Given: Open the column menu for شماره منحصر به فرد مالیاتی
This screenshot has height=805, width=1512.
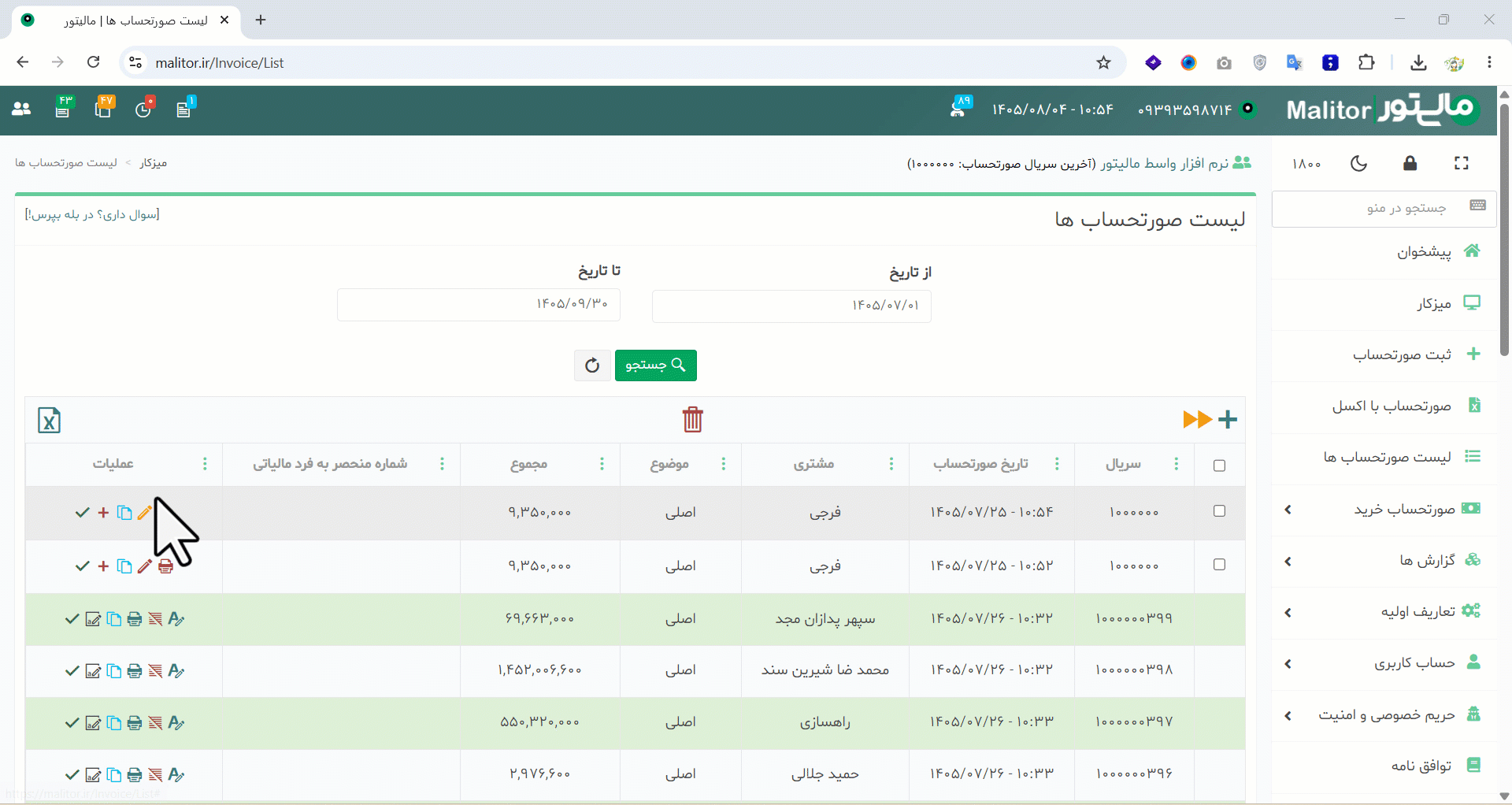Looking at the screenshot, I should [x=443, y=465].
